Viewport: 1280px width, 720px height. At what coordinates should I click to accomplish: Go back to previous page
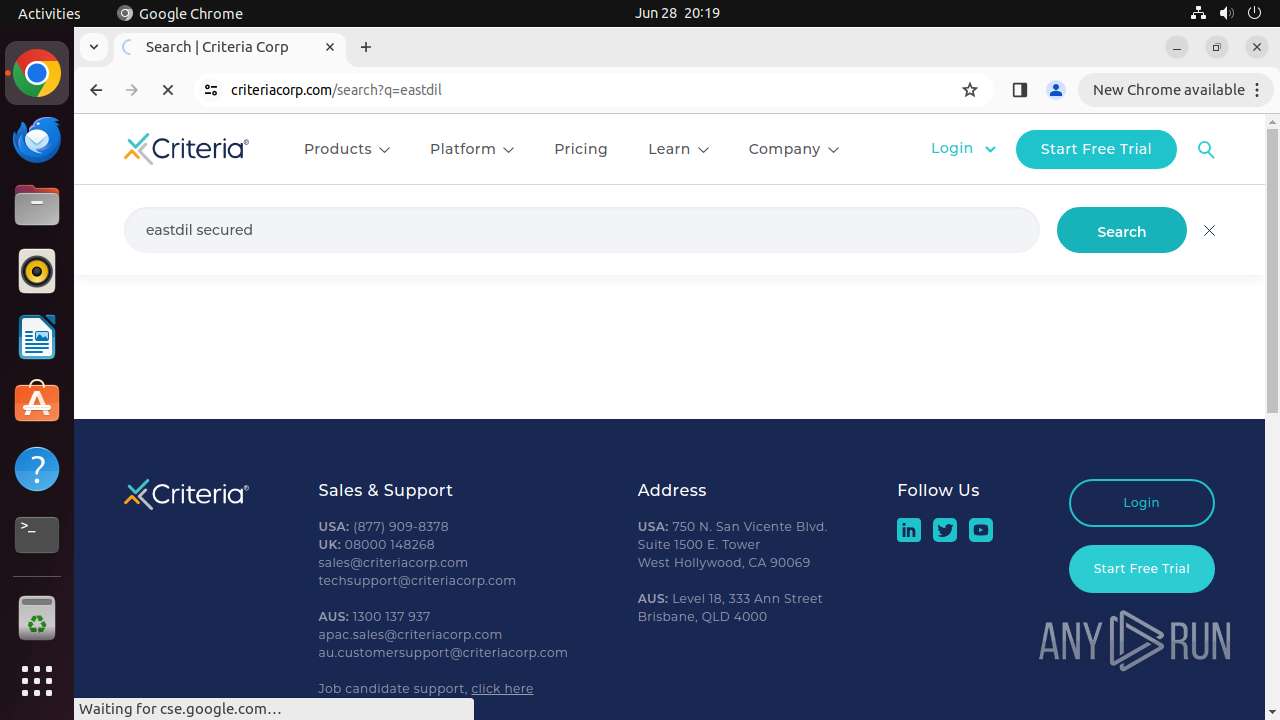pos(96,90)
